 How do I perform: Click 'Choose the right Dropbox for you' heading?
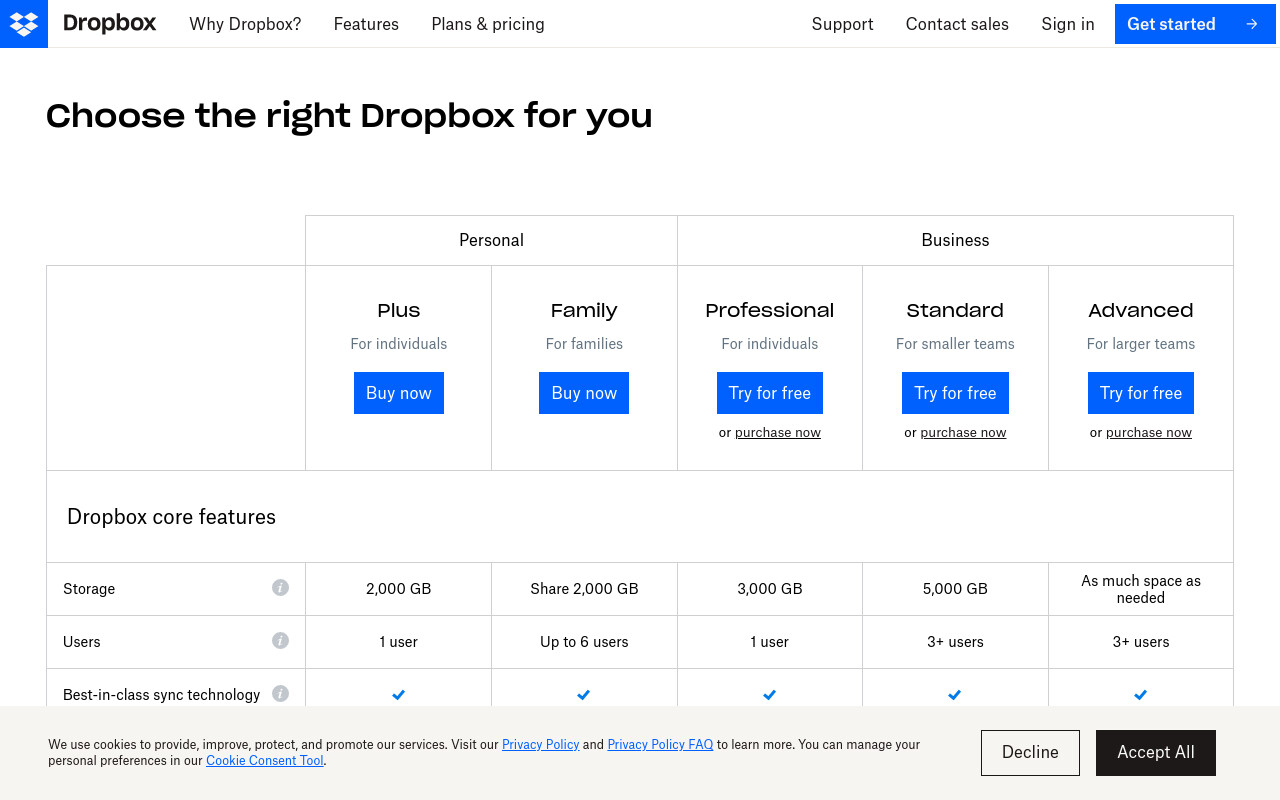point(349,117)
